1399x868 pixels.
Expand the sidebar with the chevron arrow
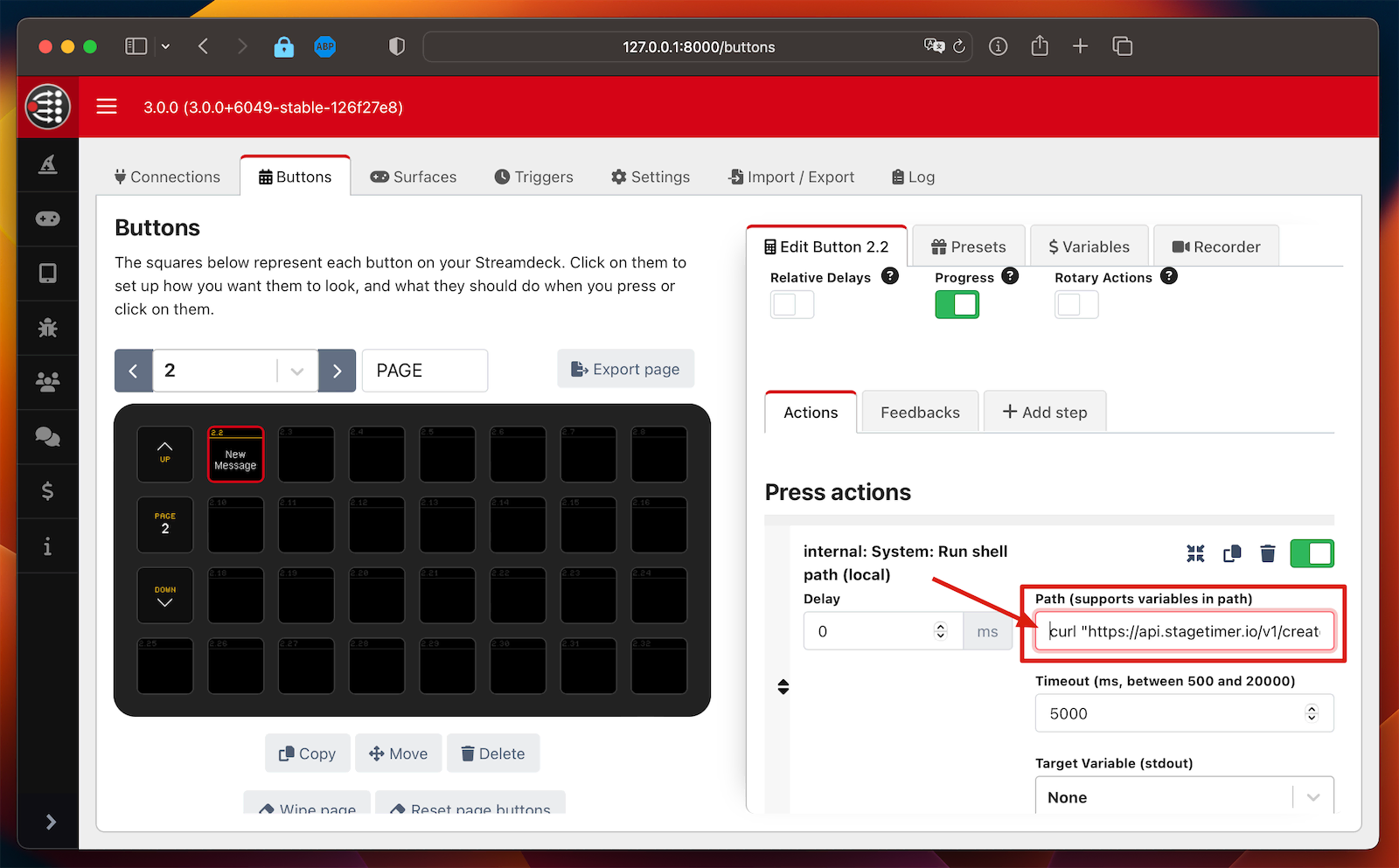point(50,822)
